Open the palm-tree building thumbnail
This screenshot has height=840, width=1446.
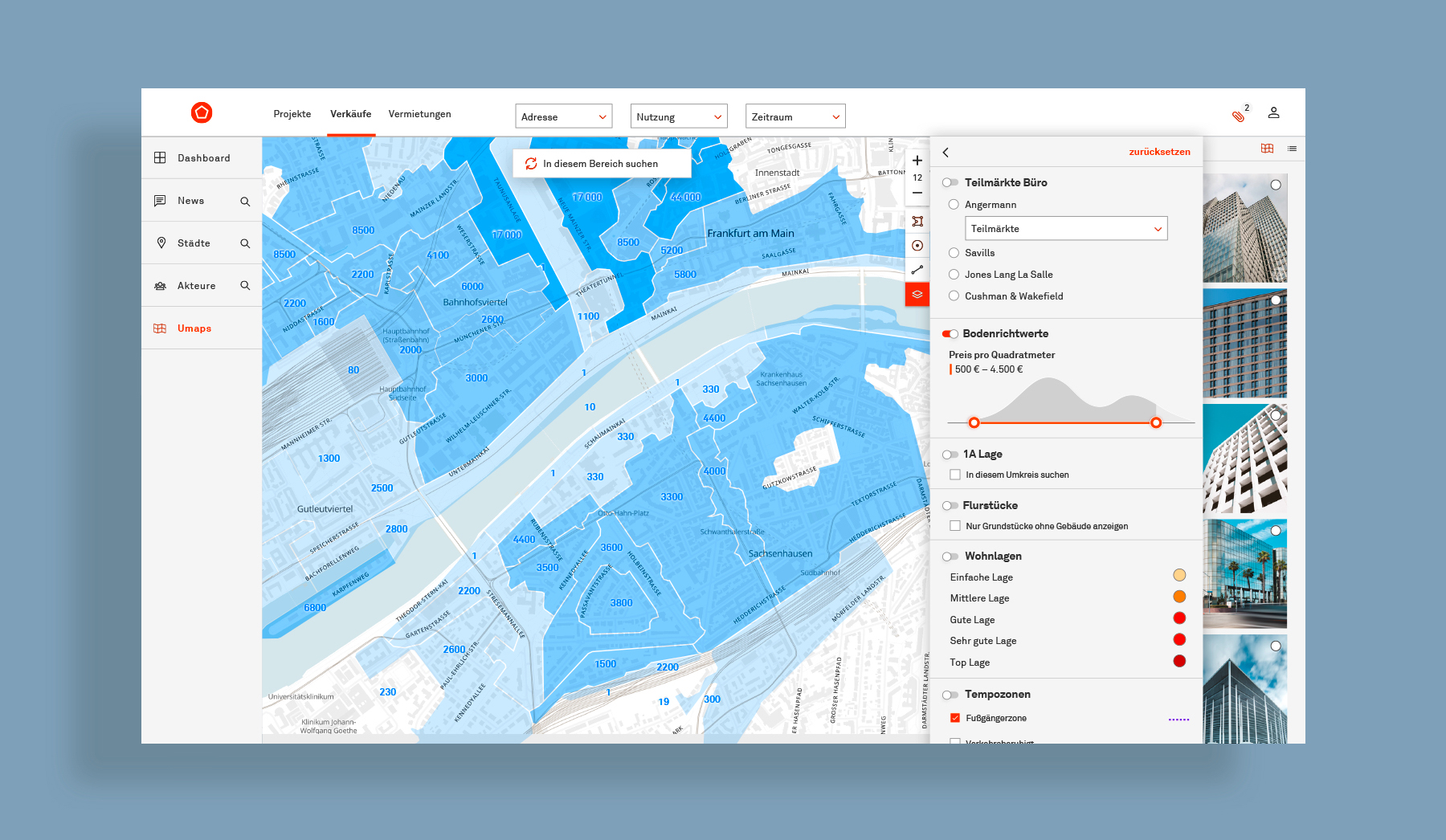(1244, 573)
